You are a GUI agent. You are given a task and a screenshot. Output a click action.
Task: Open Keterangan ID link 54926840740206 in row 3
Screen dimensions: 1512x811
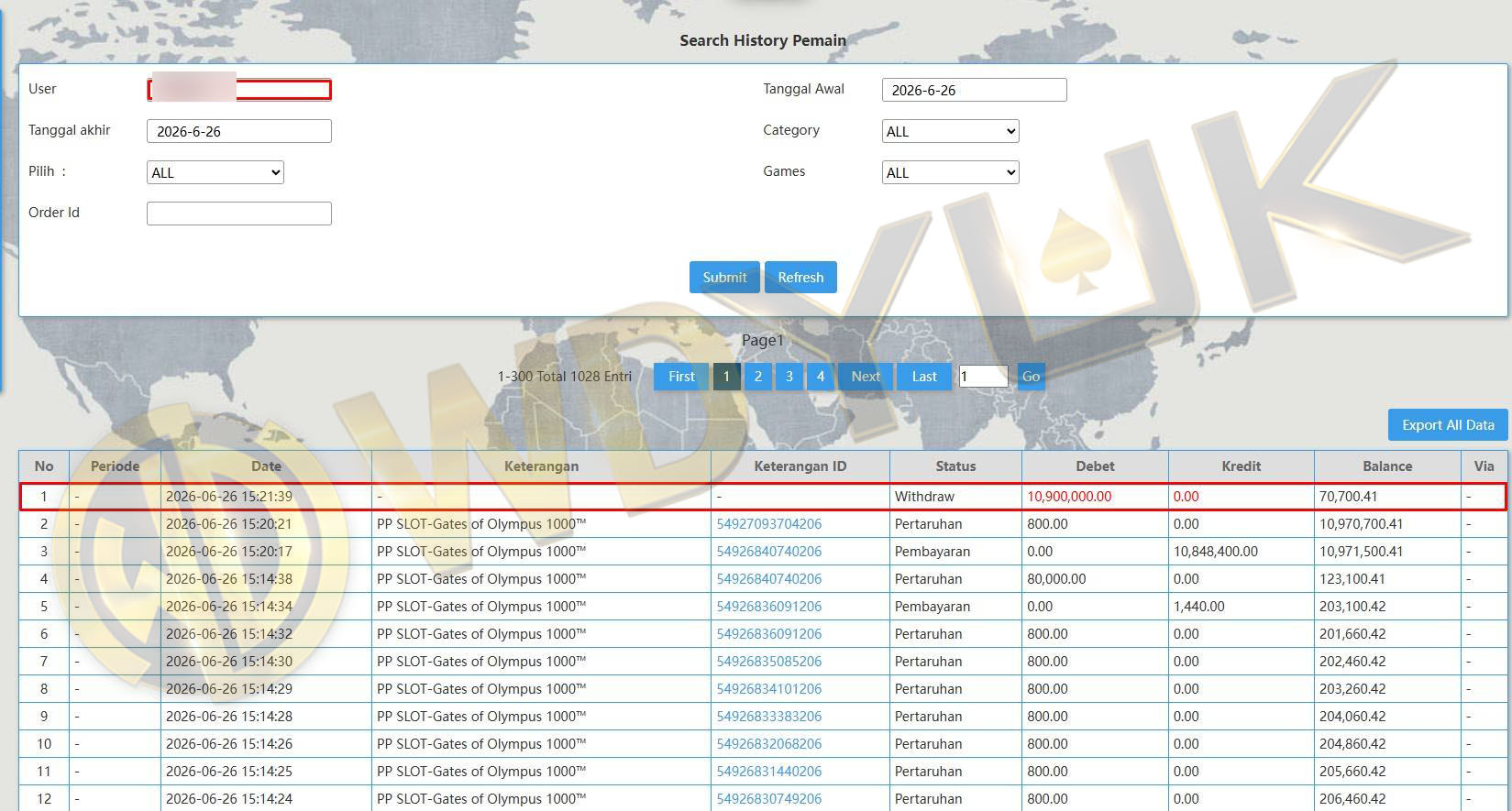[x=769, y=552]
